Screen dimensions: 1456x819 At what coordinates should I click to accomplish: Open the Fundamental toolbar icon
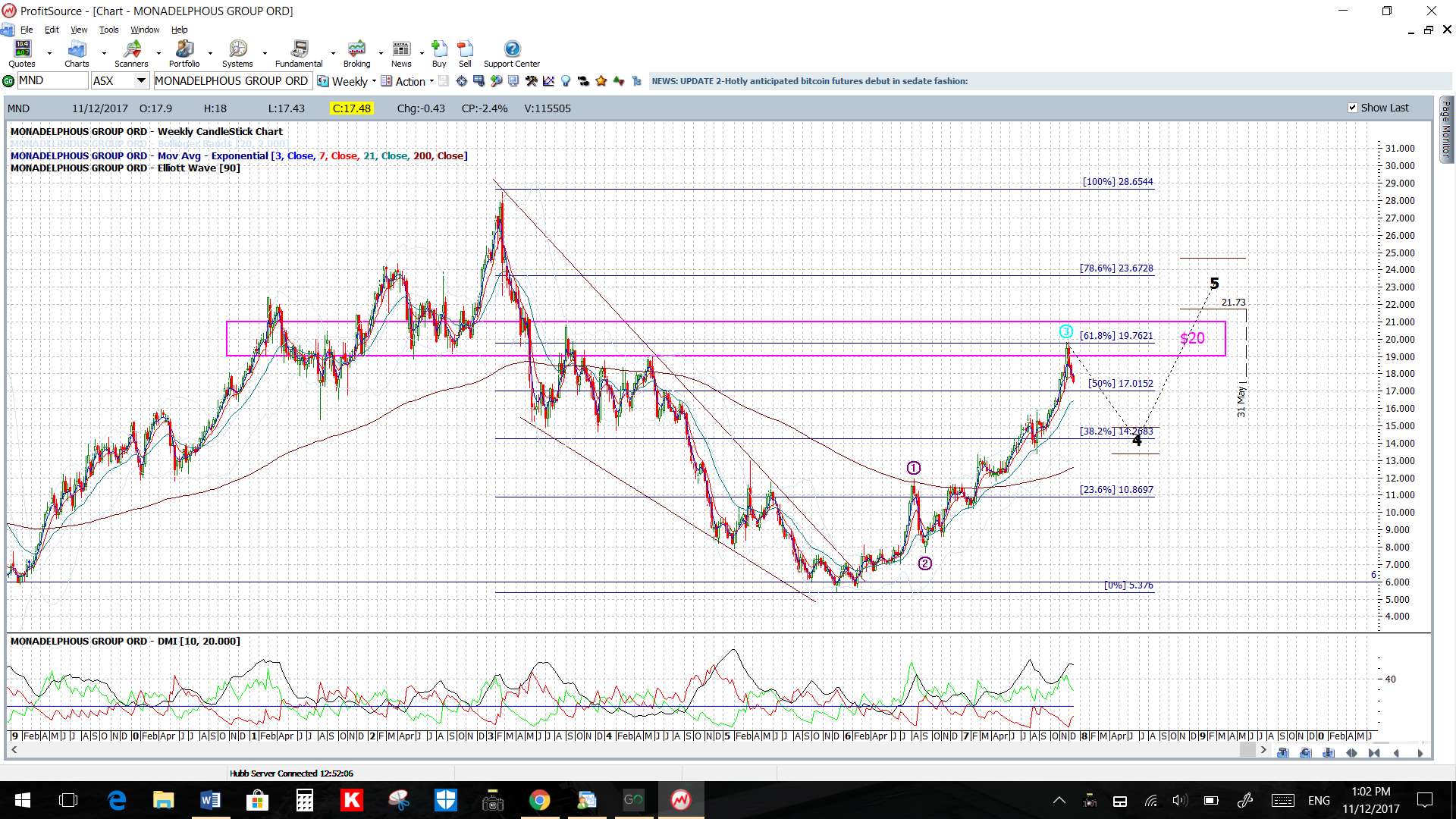coord(299,54)
